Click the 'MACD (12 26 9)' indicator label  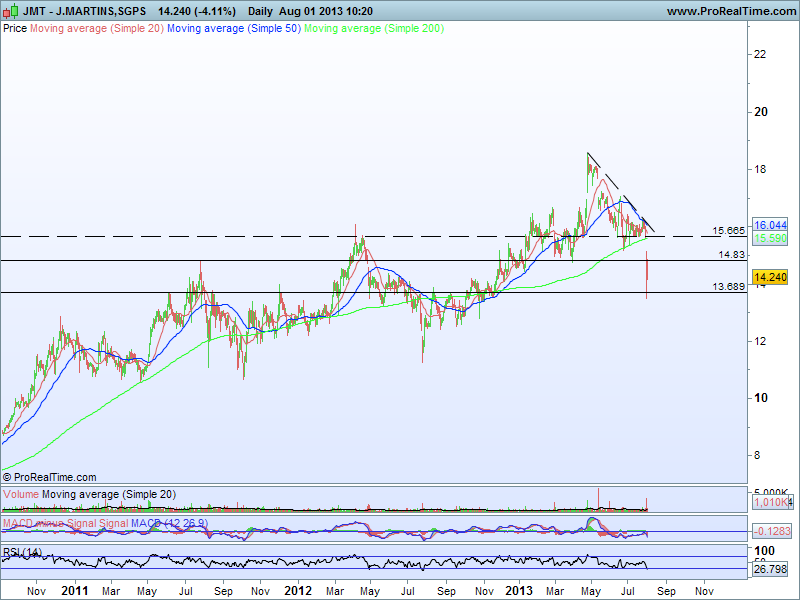[x=169, y=523]
